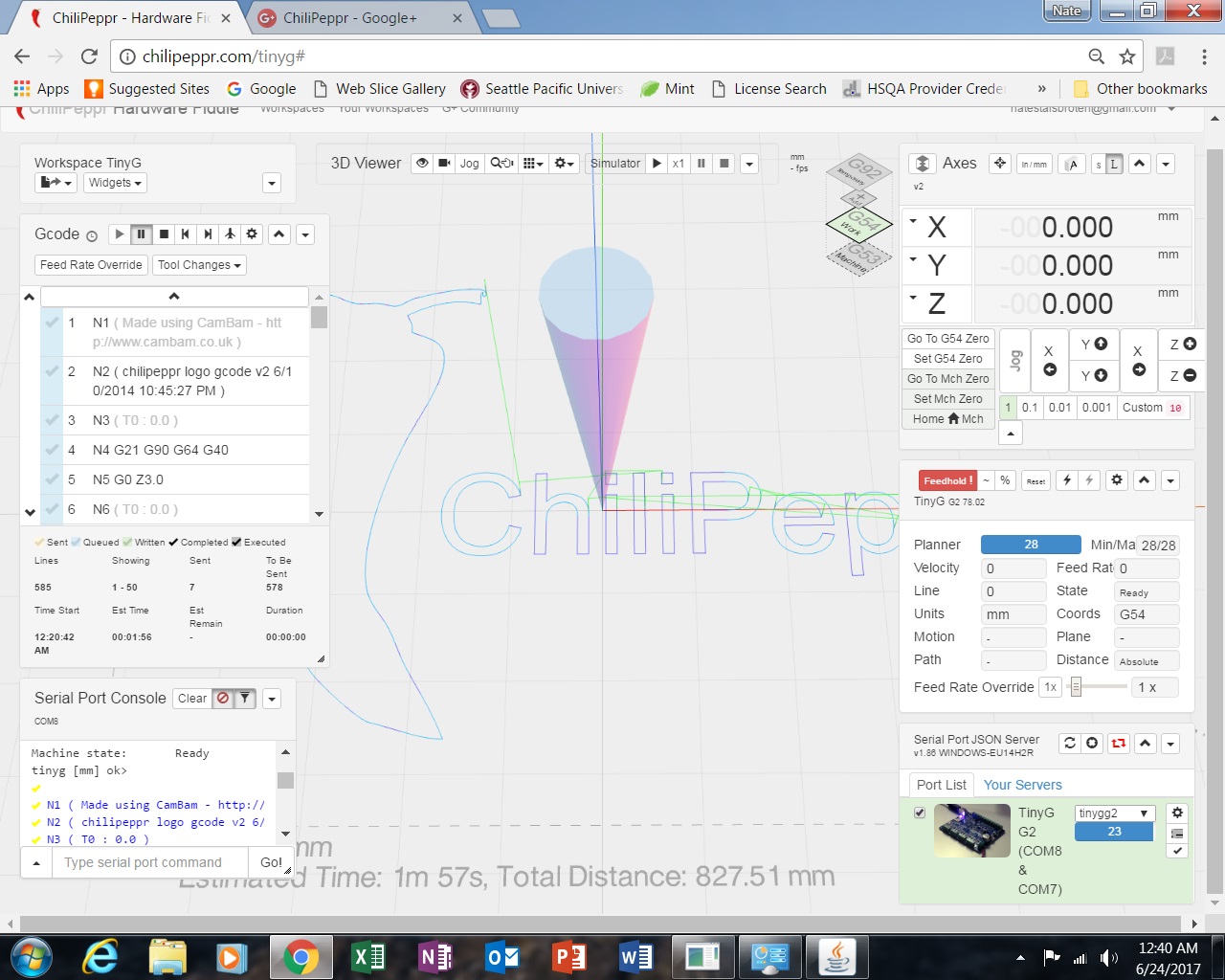Click the Feed Rate Override slider handle
Viewport: 1225px width, 980px height.
click(x=1076, y=687)
